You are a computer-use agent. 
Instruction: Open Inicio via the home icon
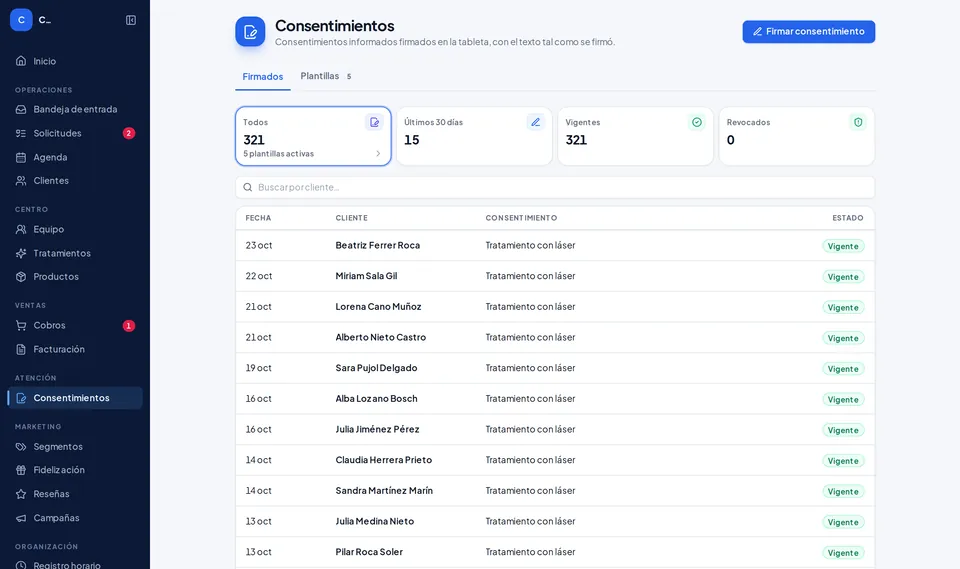(x=21, y=61)
